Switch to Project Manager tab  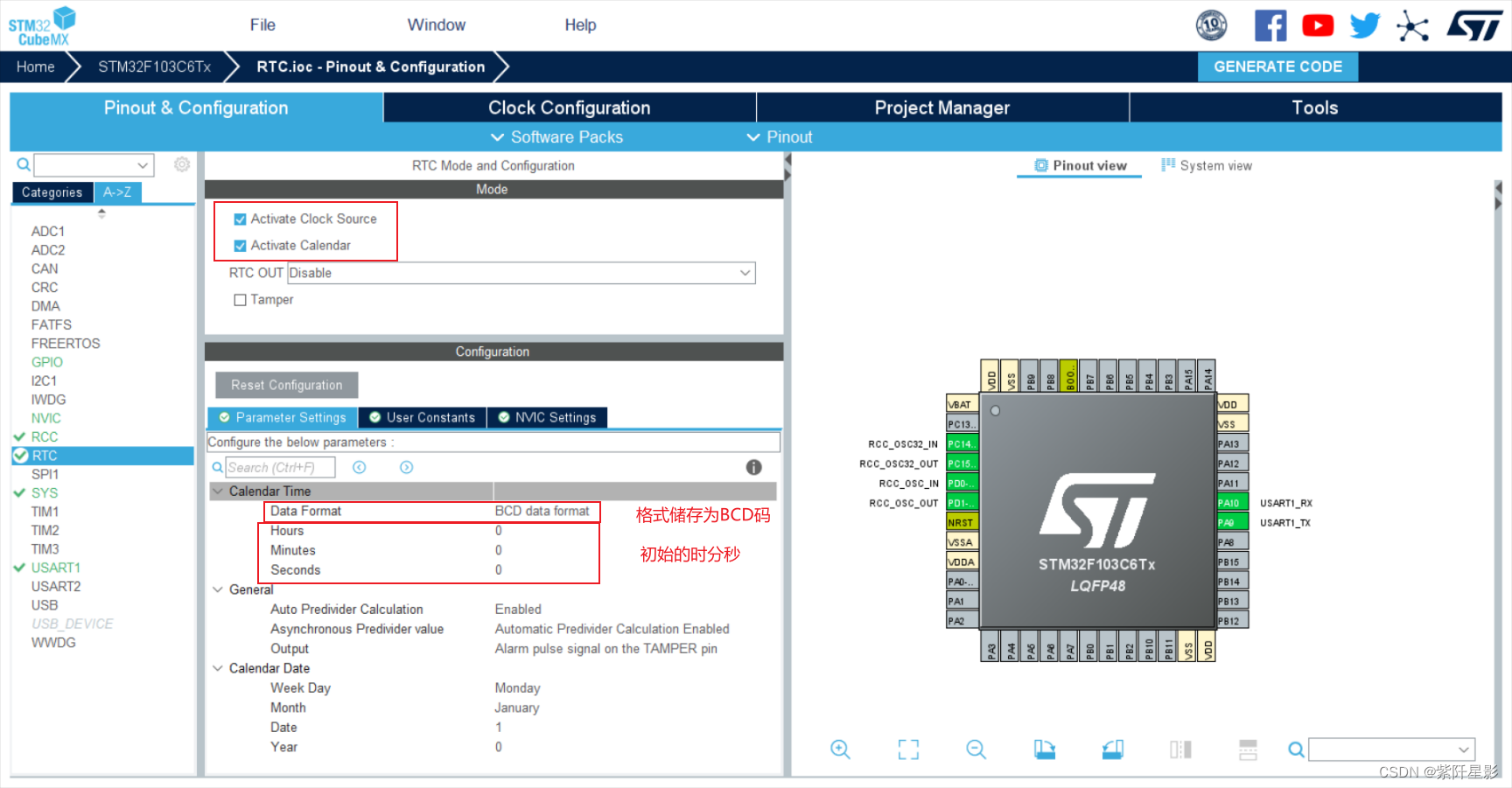tap(942, 108)
